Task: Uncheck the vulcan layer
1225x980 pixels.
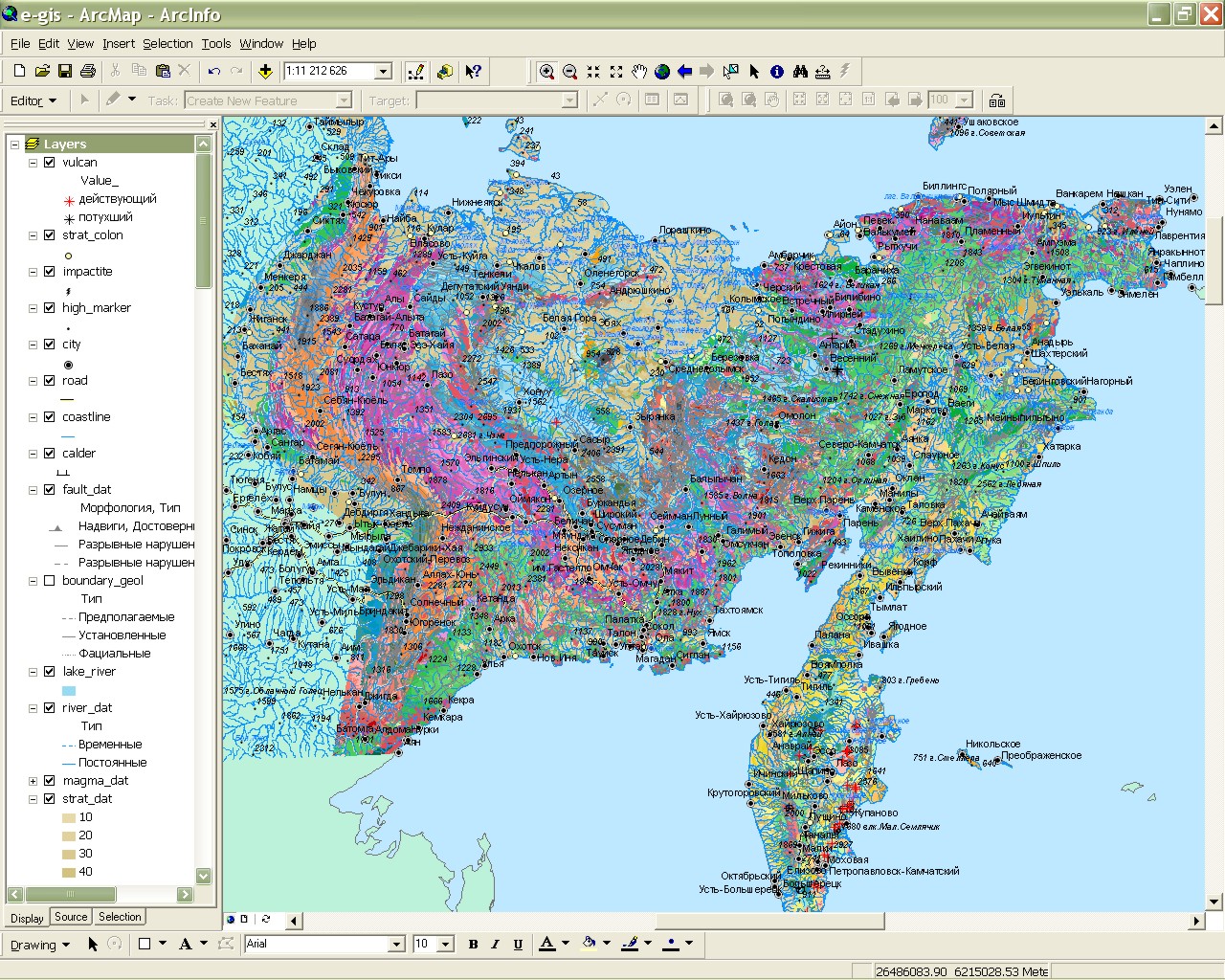Action: click(50, 163)
